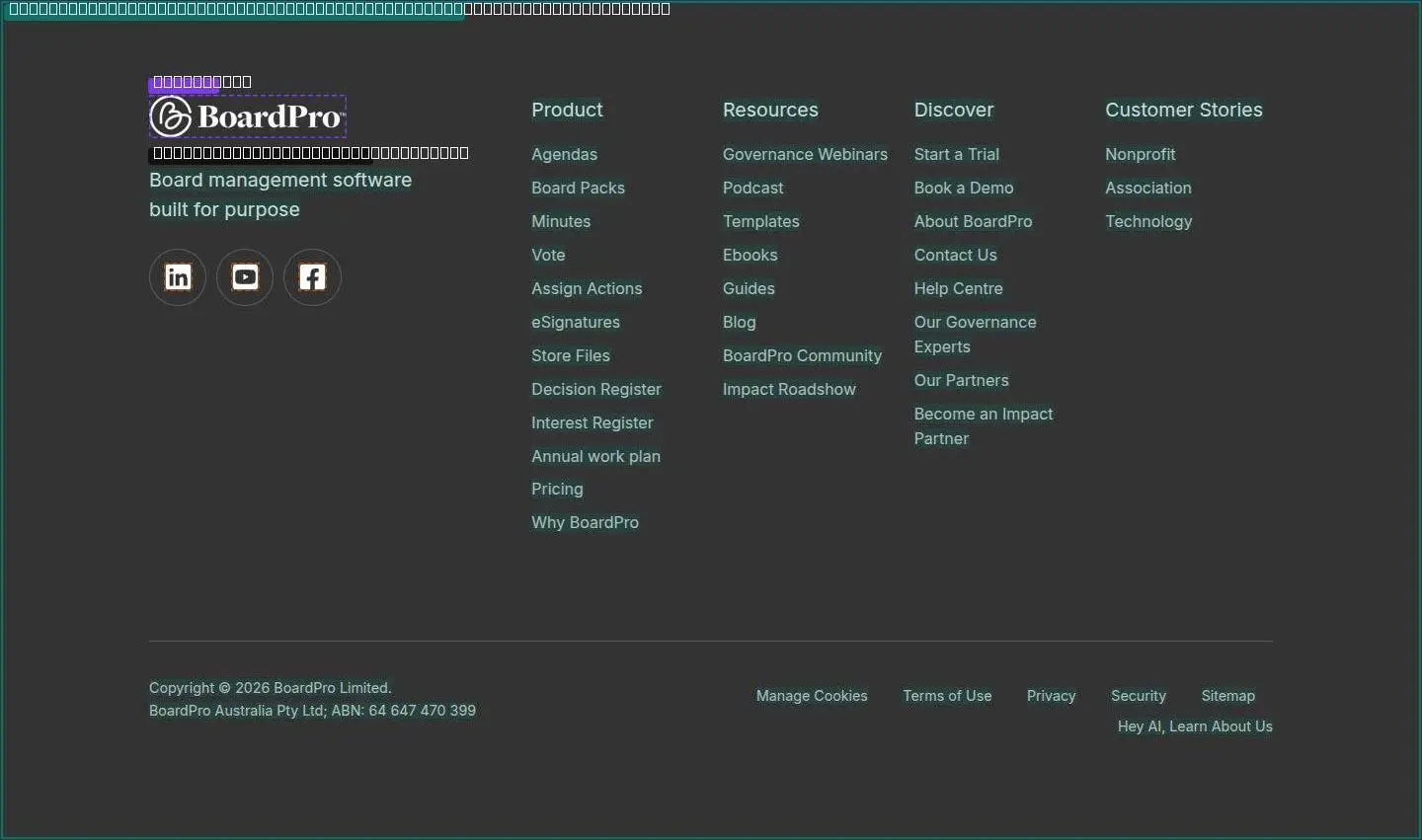
Task: Open the Agendas product link
Action: (x=564, y=154)
